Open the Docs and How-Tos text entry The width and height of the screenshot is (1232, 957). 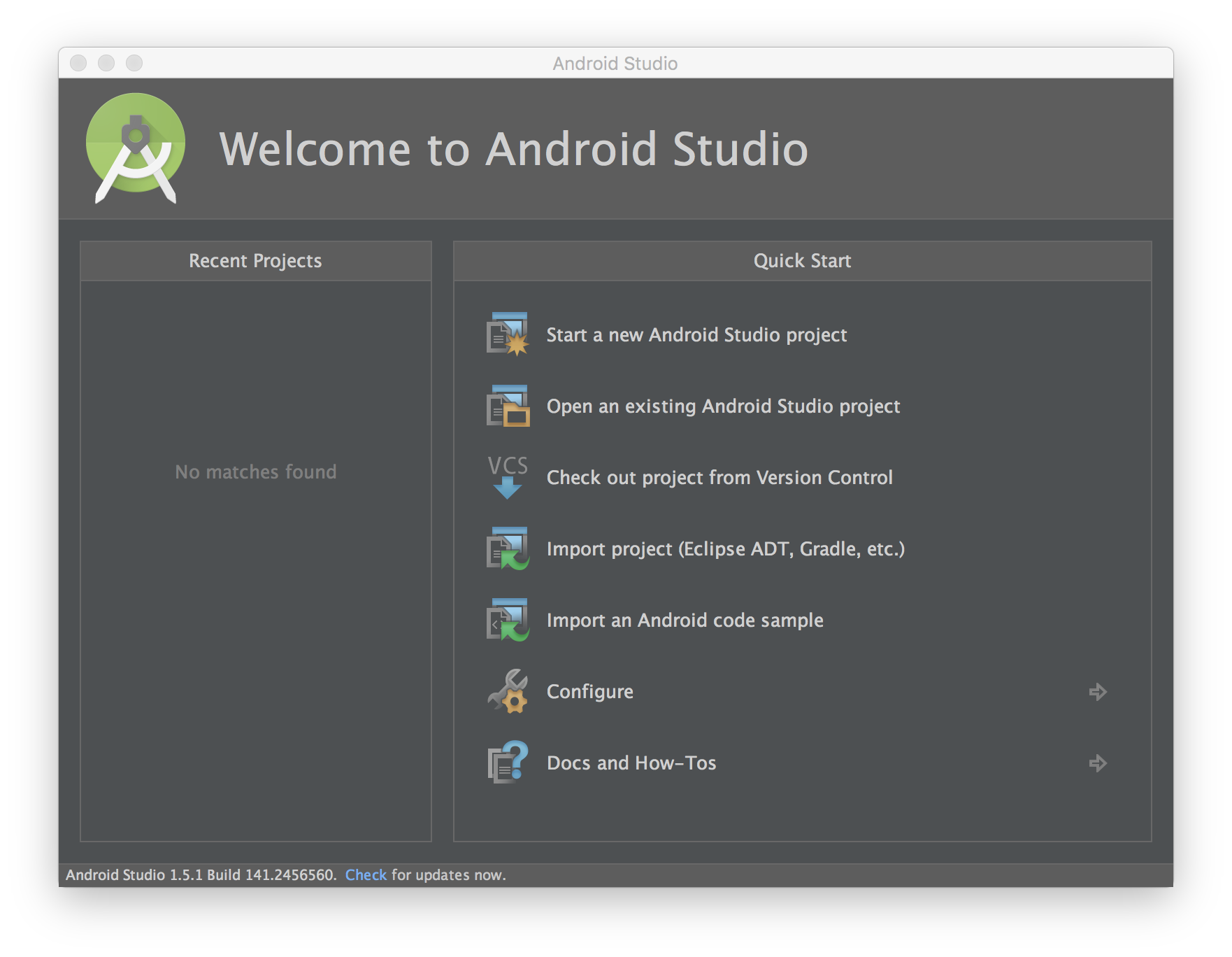coord(631,763)
